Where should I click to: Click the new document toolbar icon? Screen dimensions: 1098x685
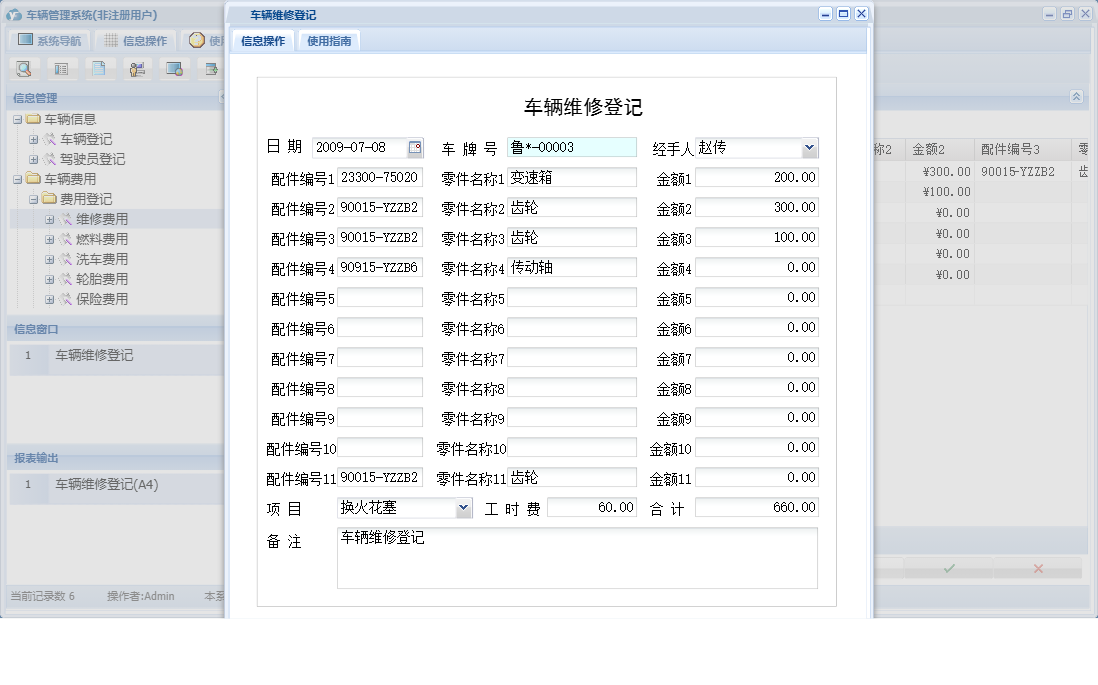tap(98, 68)
